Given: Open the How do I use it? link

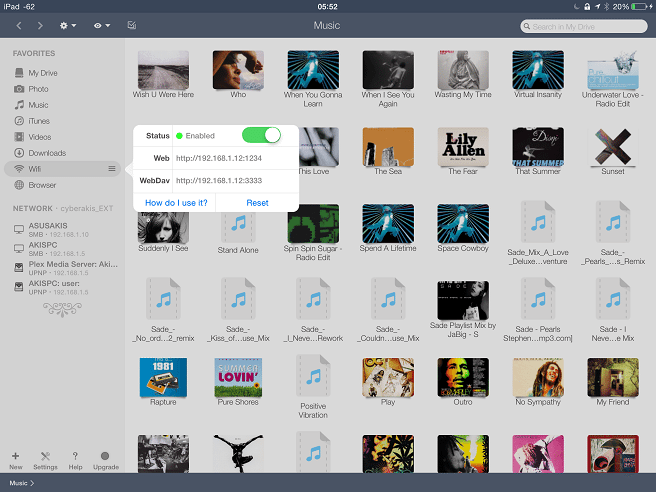Looking at the screenshot, I should click(176, 203).
